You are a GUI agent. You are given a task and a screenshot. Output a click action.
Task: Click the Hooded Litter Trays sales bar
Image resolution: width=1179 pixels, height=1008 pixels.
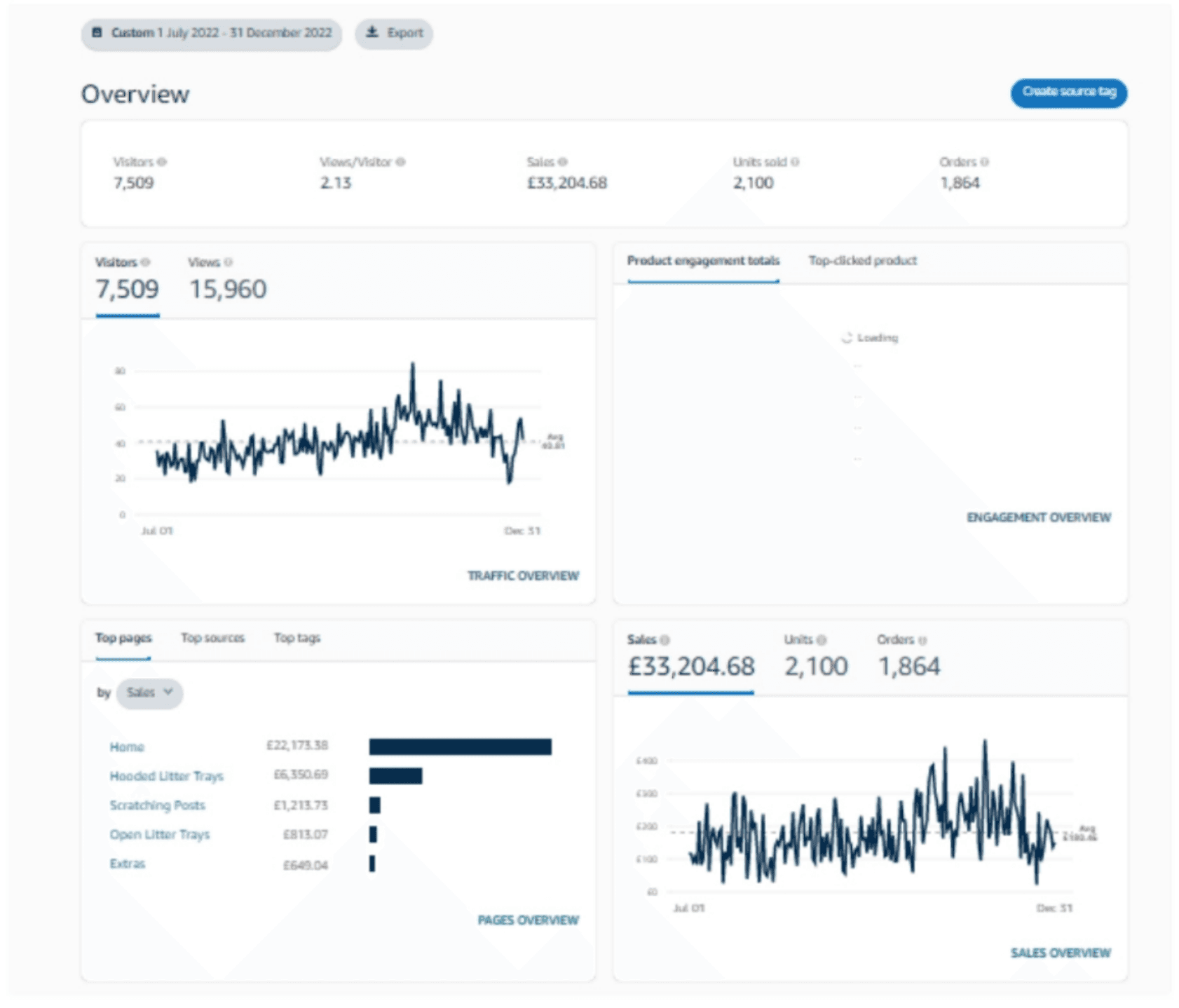(395, 776)
